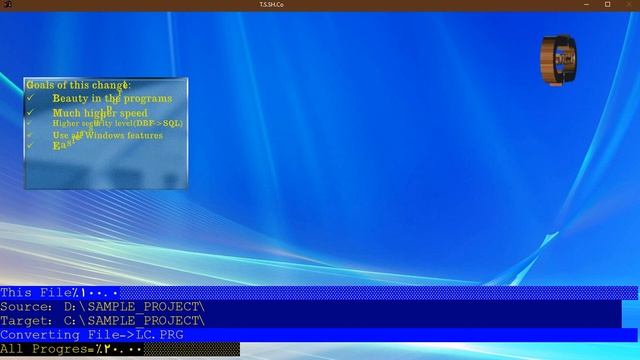640x360 pixels.
Task: Click 'Higher security level(DBF->SQL)' text
Action: point(118,123)
